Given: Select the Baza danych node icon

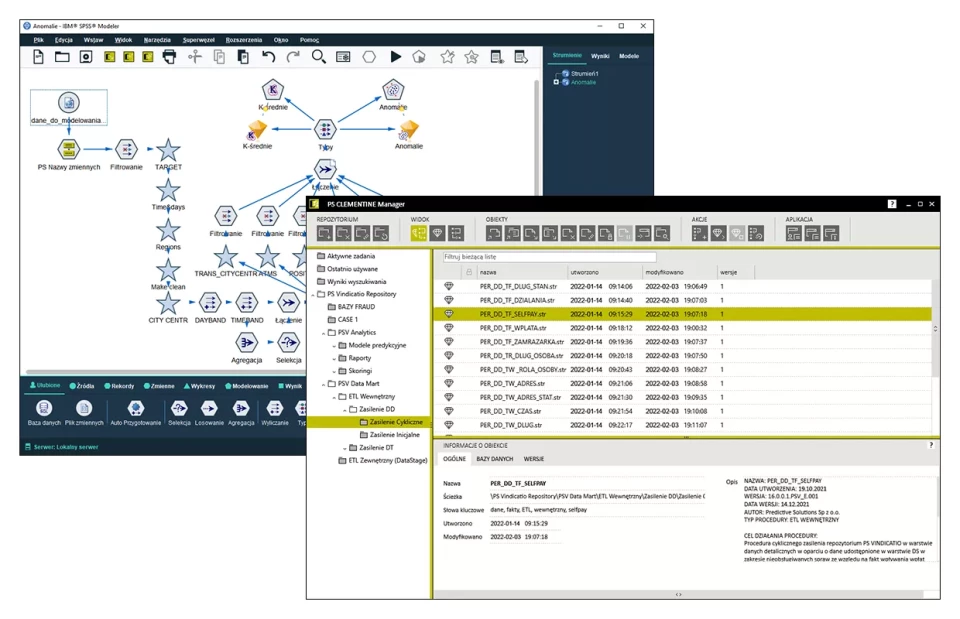Looking at the screenshot, I should 43,408.
